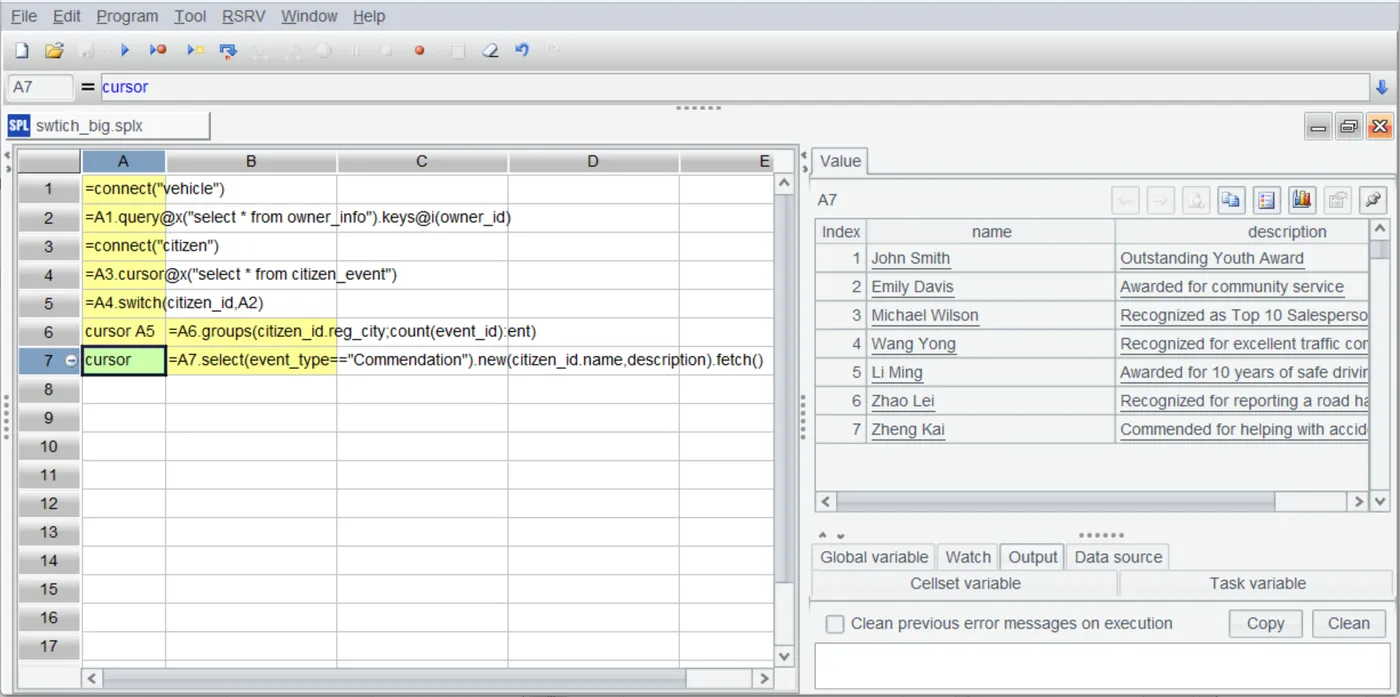Screen dimensions: 1400x697
Task: Click the Task variable header
Action: coord(1257,584)
